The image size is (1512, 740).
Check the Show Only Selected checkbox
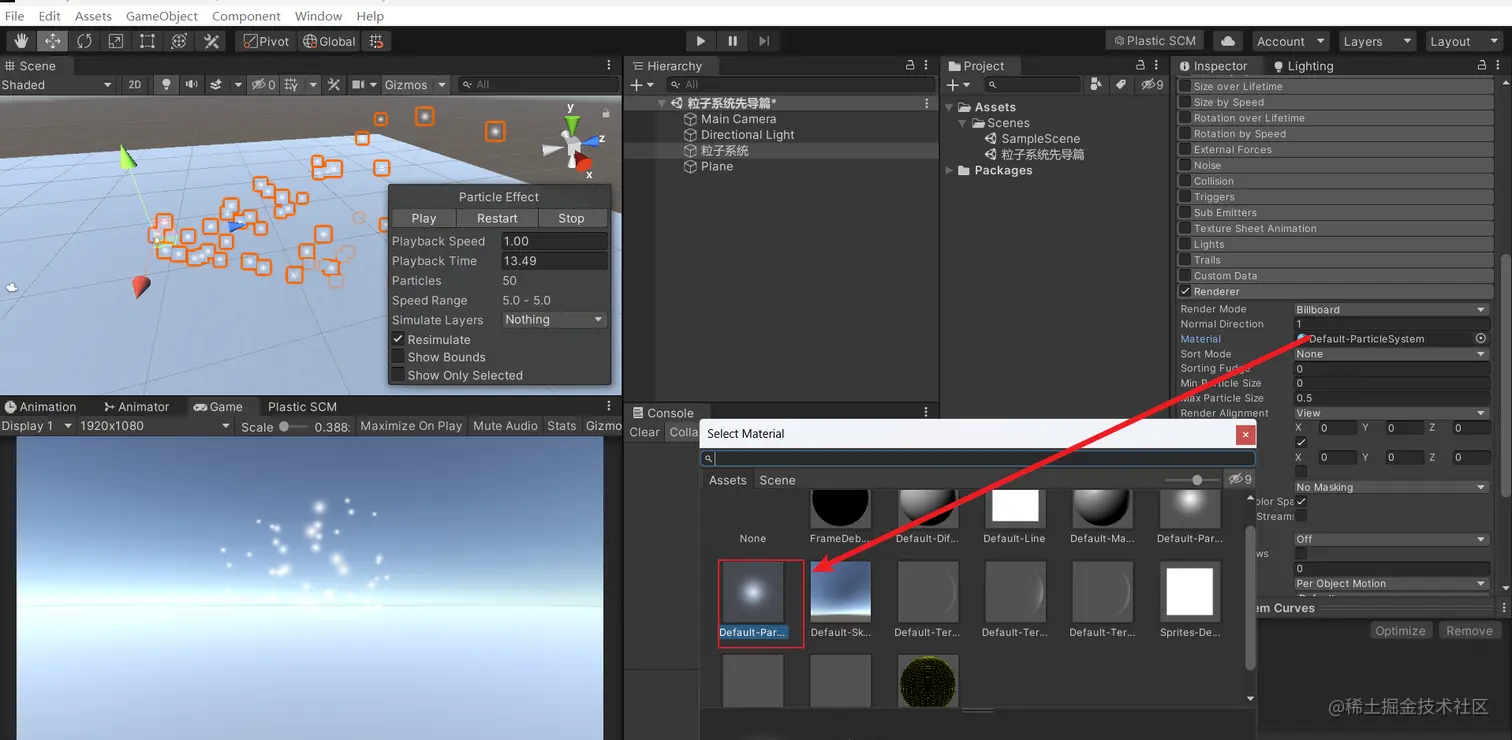pyautogui.click(x=398, y=375)
